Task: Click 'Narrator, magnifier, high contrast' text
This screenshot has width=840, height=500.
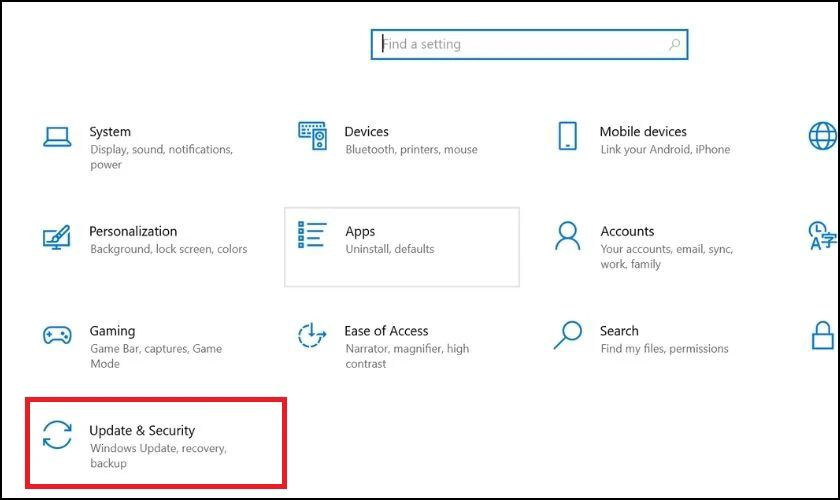Action: pyautogui.click(x=407, y=356)
